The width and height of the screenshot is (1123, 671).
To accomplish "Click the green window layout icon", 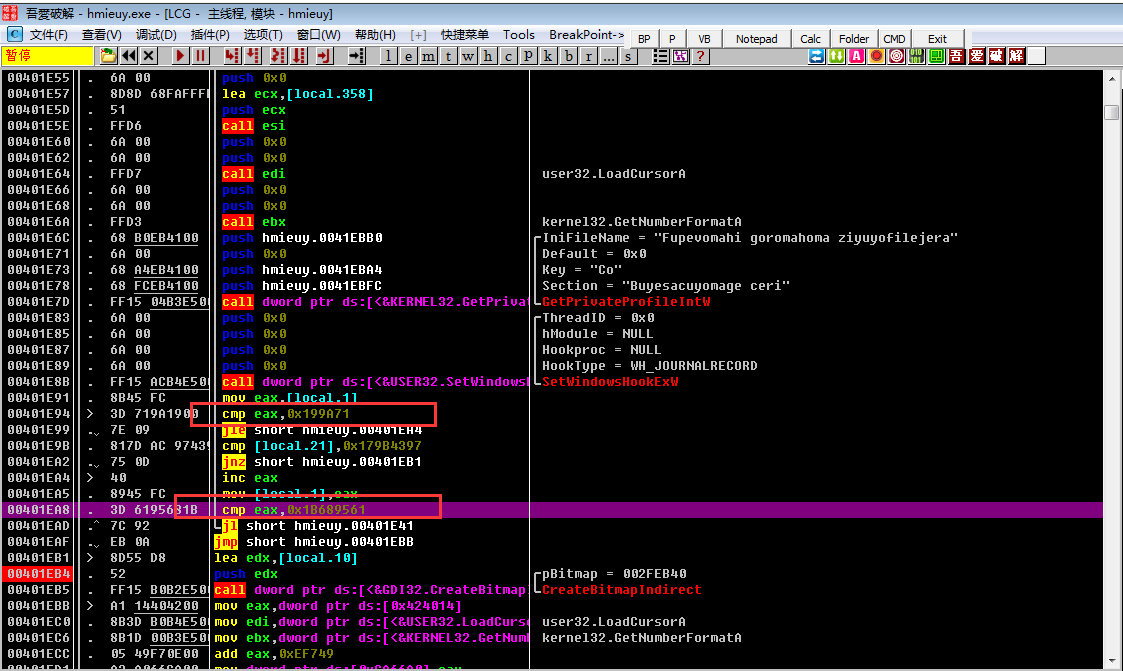I will [937, 56].
